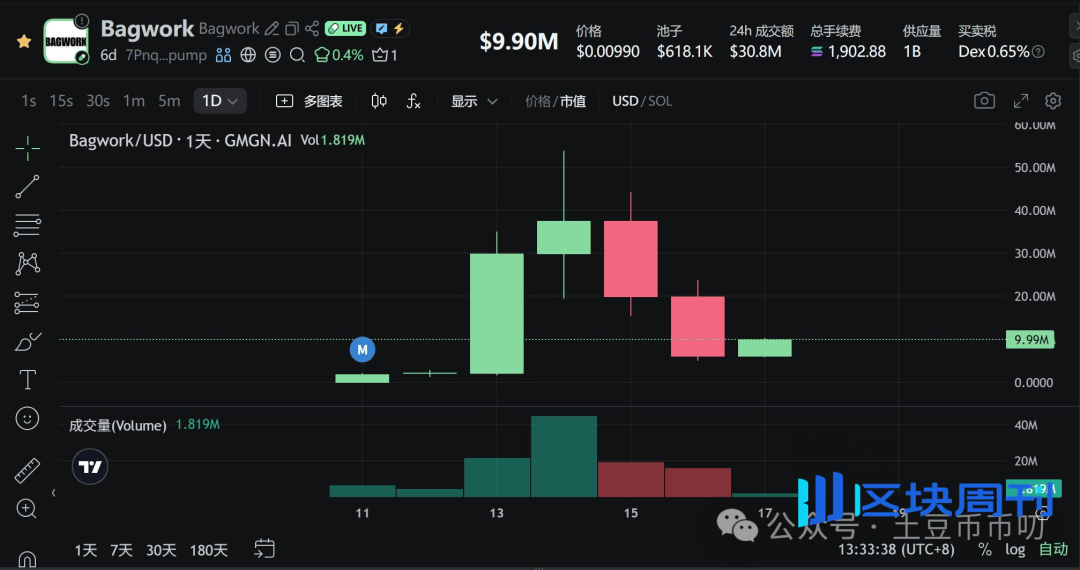This screenshot has height=570, width=1080.
Task: Select the Fibonacci retracement tool
Action: pos(28,225)
